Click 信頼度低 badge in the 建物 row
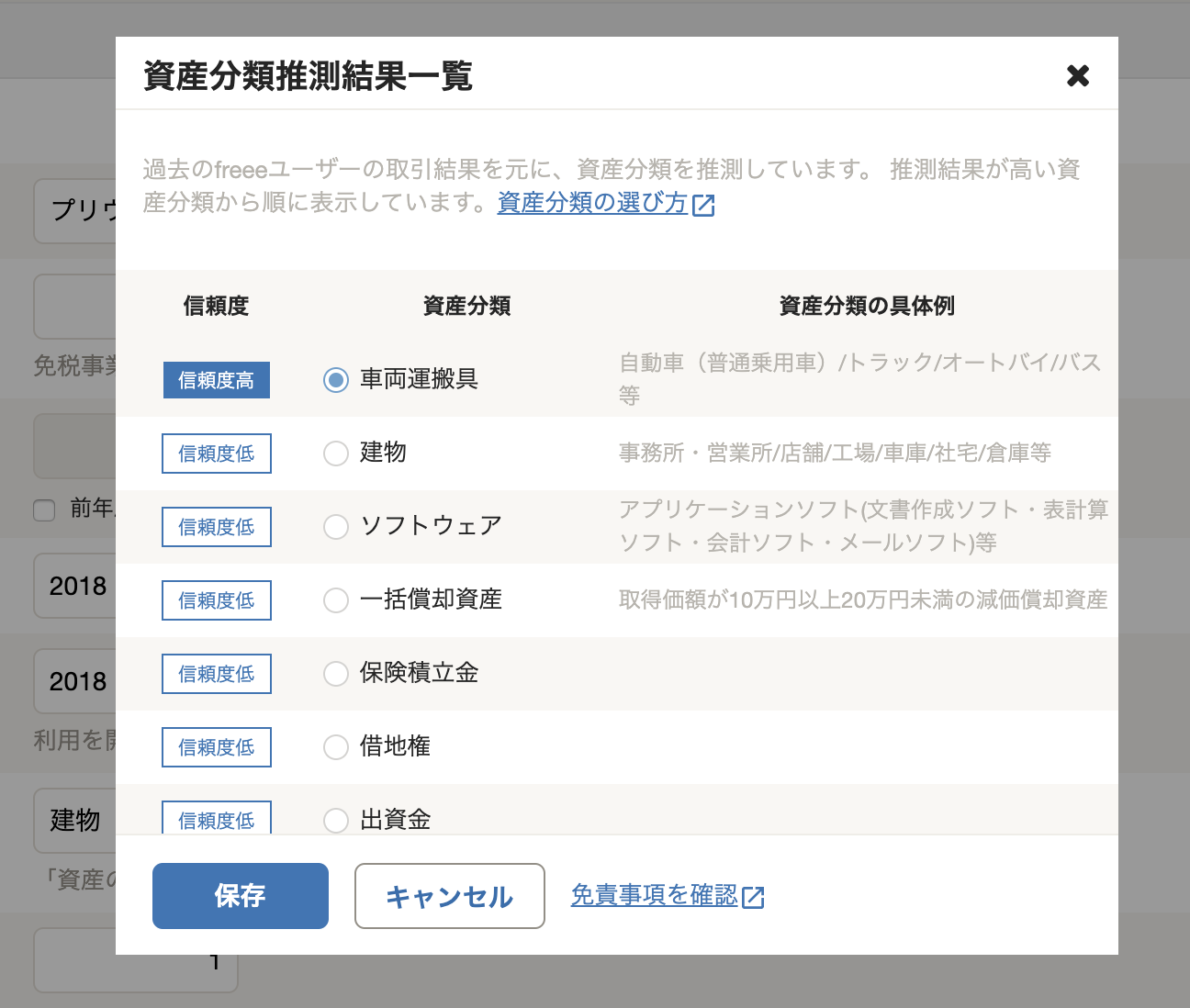The height and width of the screenshot is (1008, 1190). click(217, 454)
